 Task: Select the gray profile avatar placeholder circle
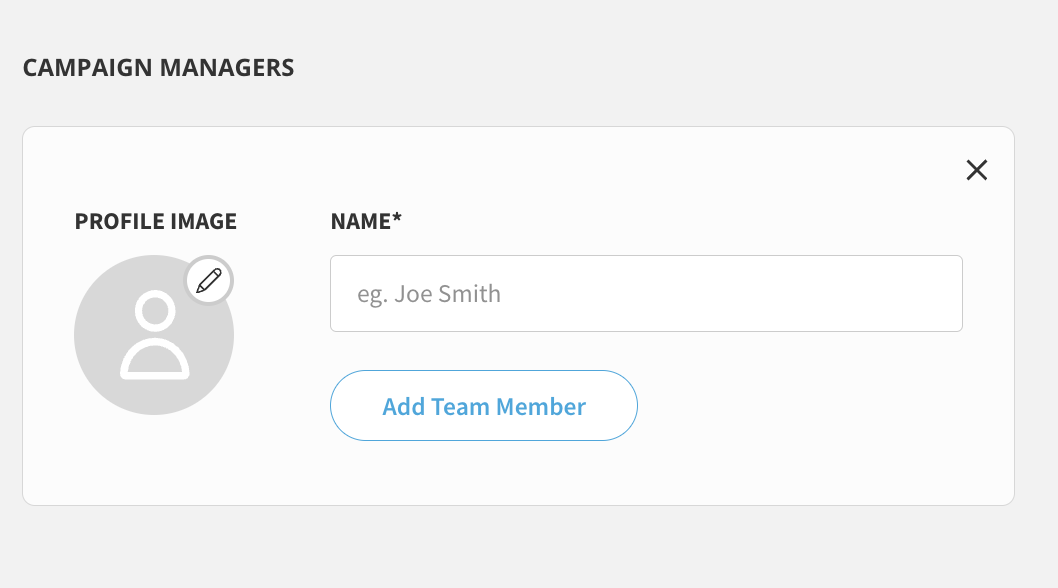(154, 335)
